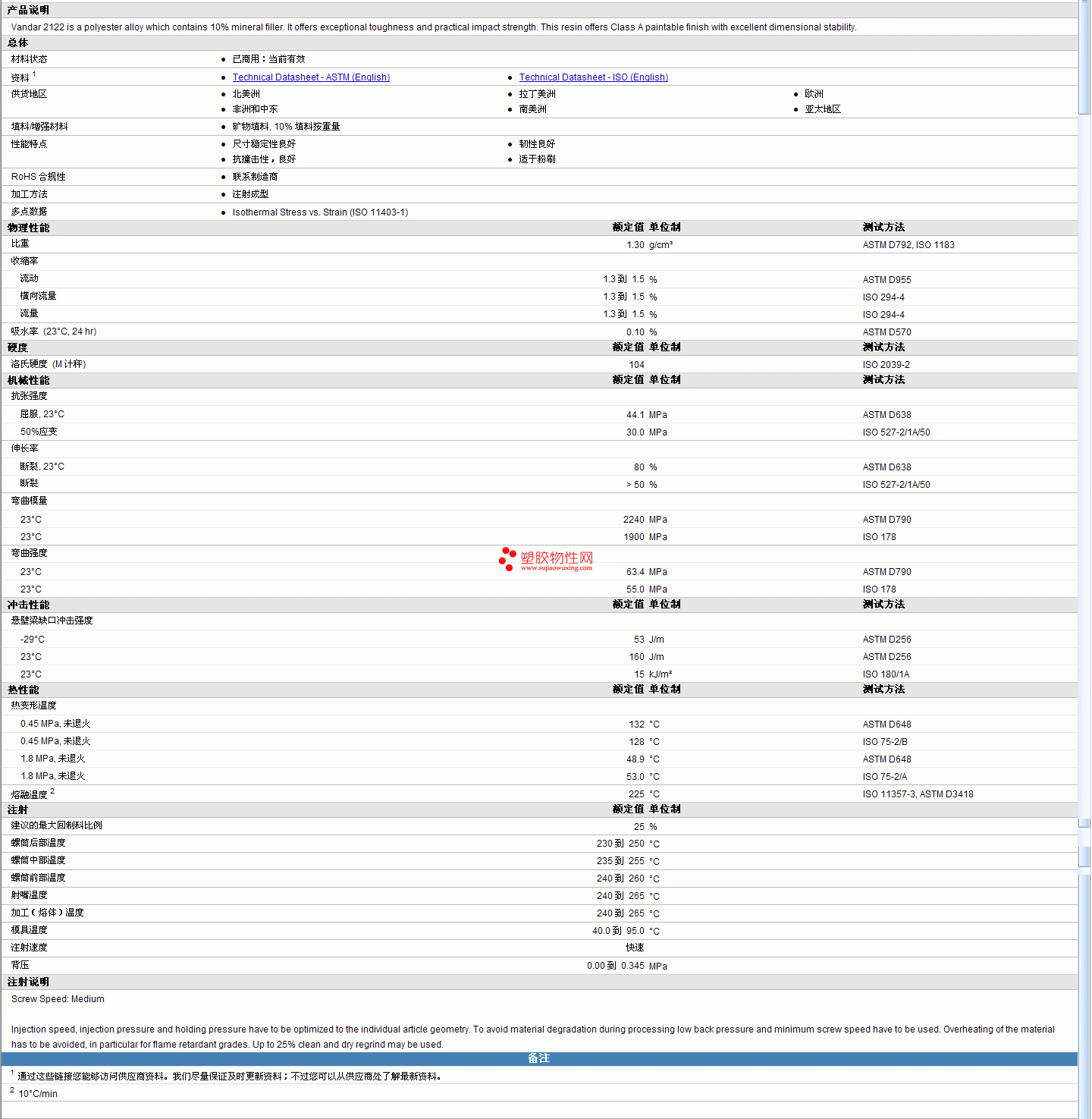
Task: Click the specific gravity value "1.30"
Action: click(635, 245)
